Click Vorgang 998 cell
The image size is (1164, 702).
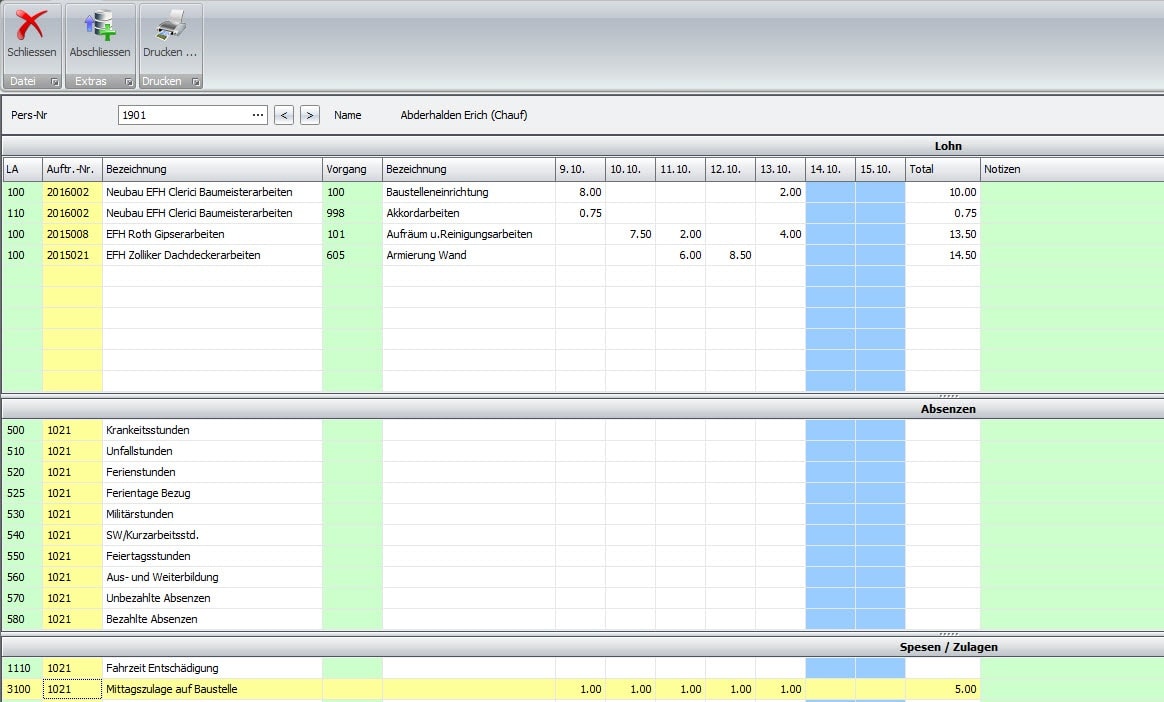(352, 213)
